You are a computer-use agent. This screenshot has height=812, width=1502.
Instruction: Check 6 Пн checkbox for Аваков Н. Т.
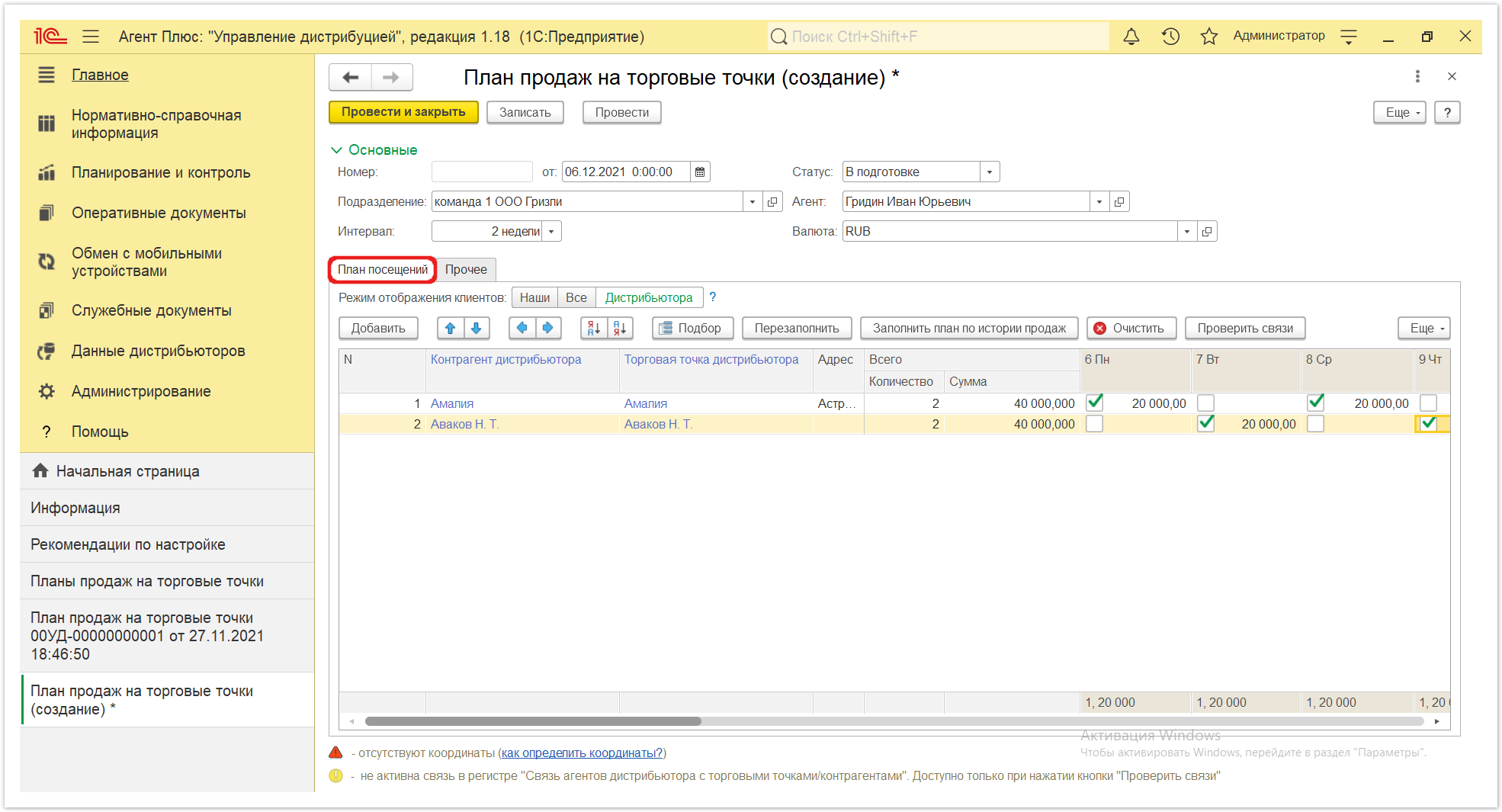point(1095,424)
